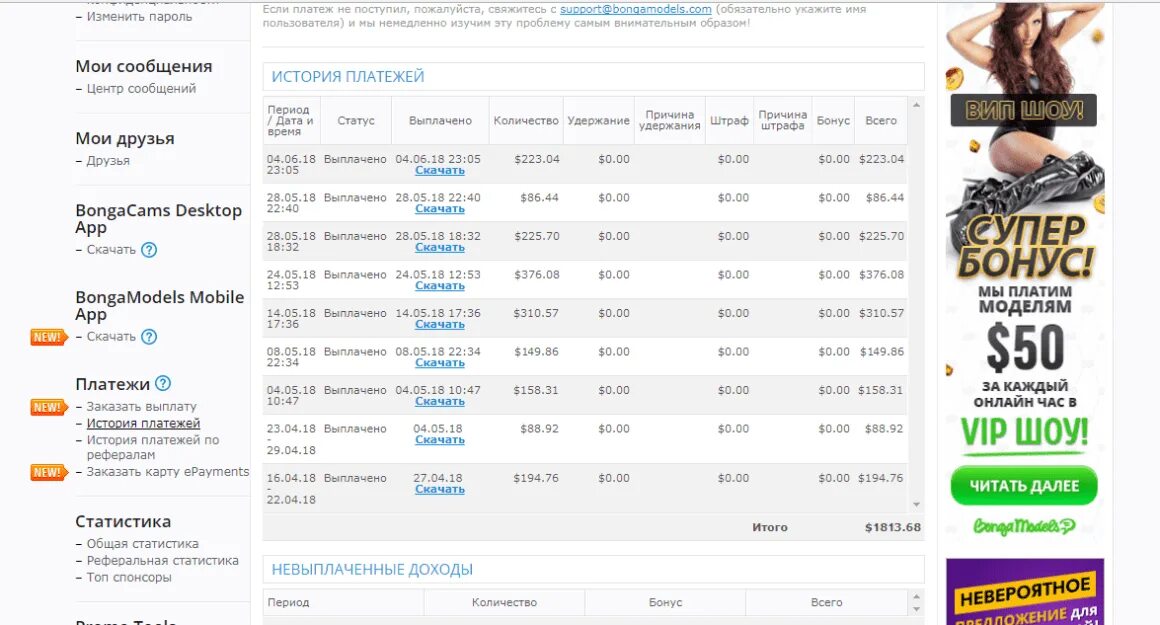Open Заказать карту ePayments
1160x625 pixels.
coord(168,472)
